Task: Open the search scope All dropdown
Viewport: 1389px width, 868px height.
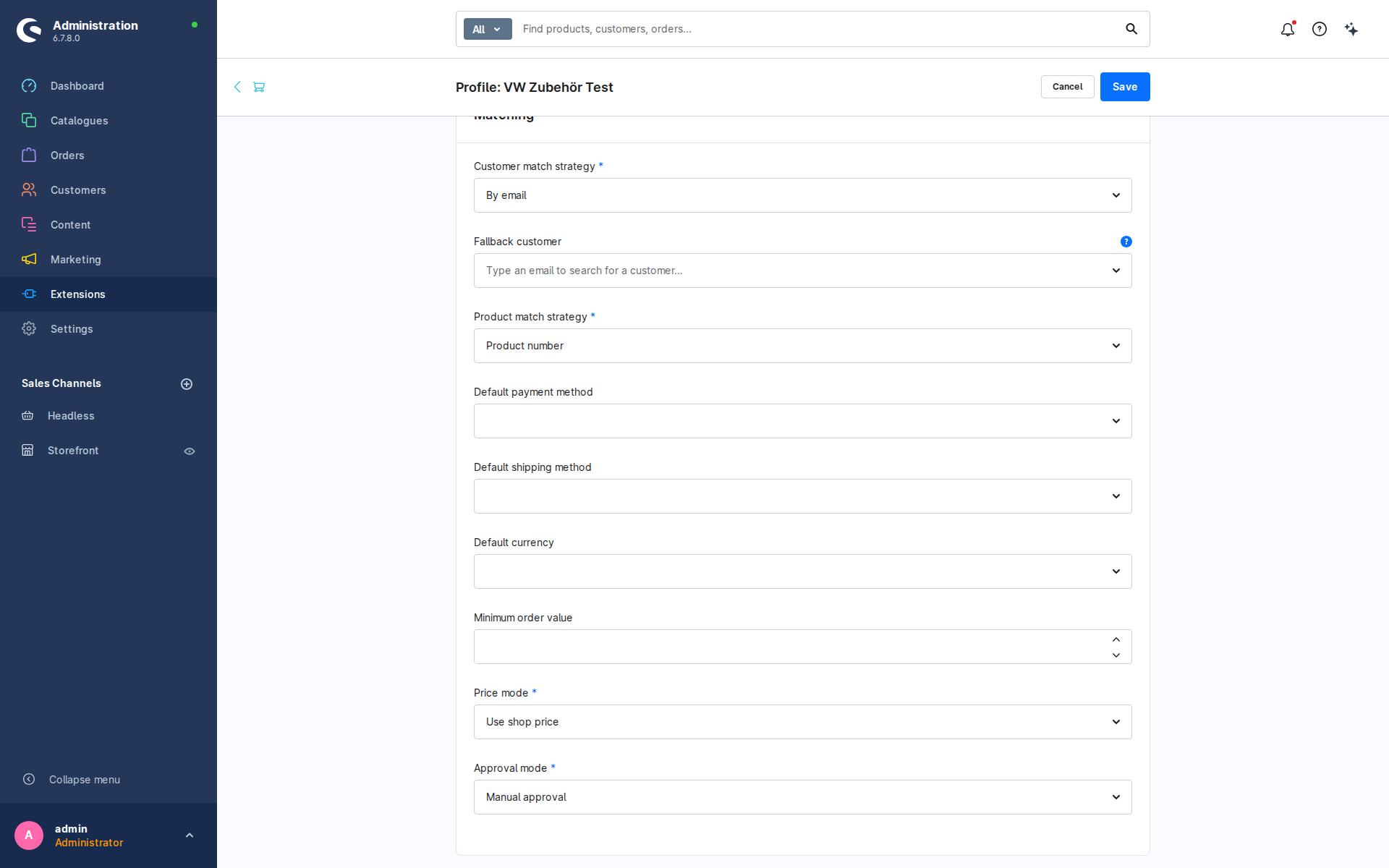Action: (x=488, y=29)
